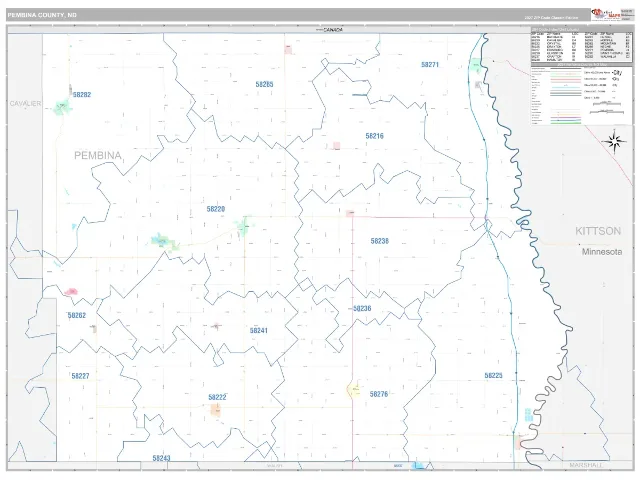Viewport: 640px width, 480px height.
Task: Select ZIP code label 58236
Action: pyautogui.click(x=362, y=309)
